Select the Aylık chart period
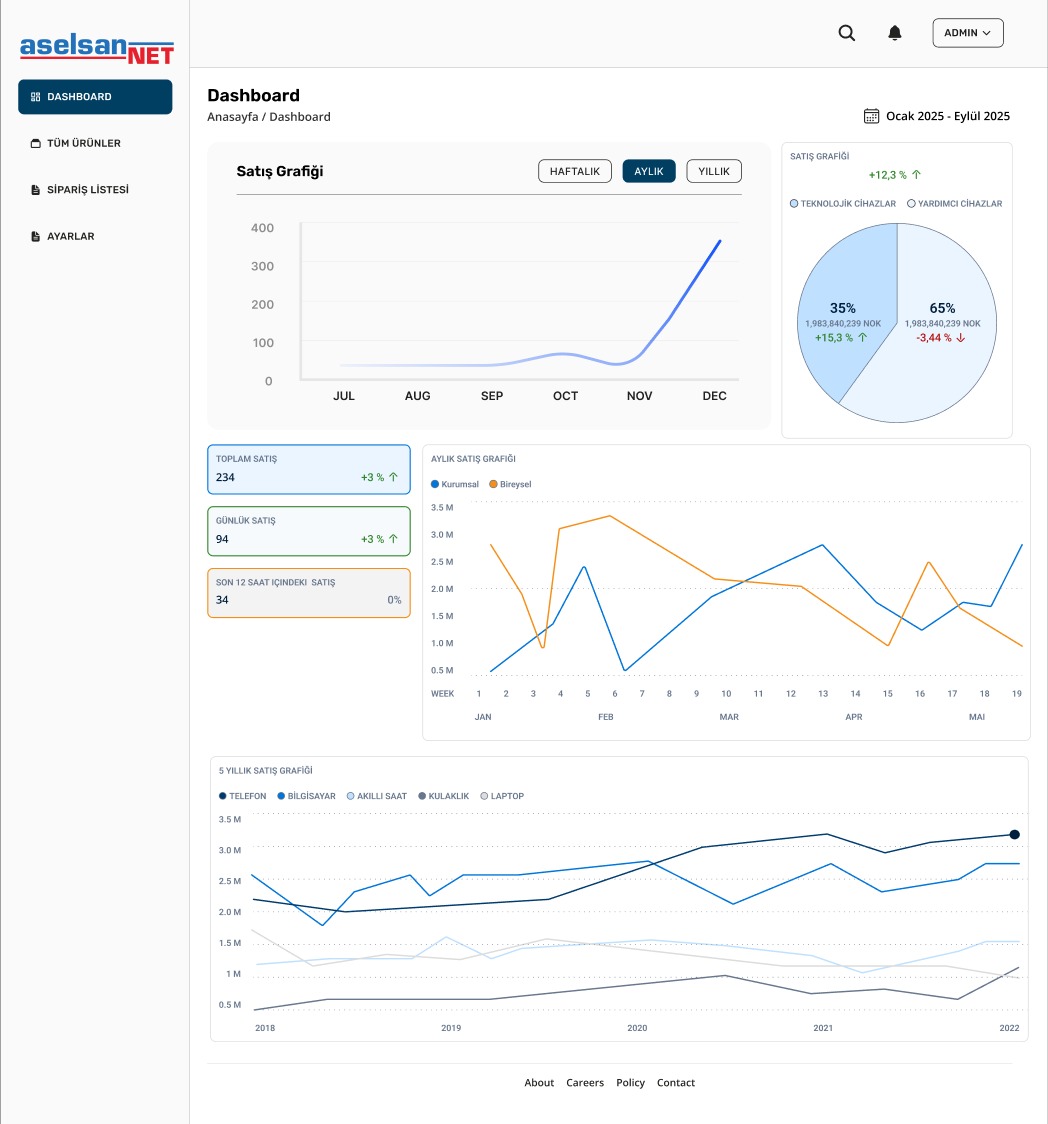The width and height of the screenshot is (1048, 1124). tap(649, 171)
